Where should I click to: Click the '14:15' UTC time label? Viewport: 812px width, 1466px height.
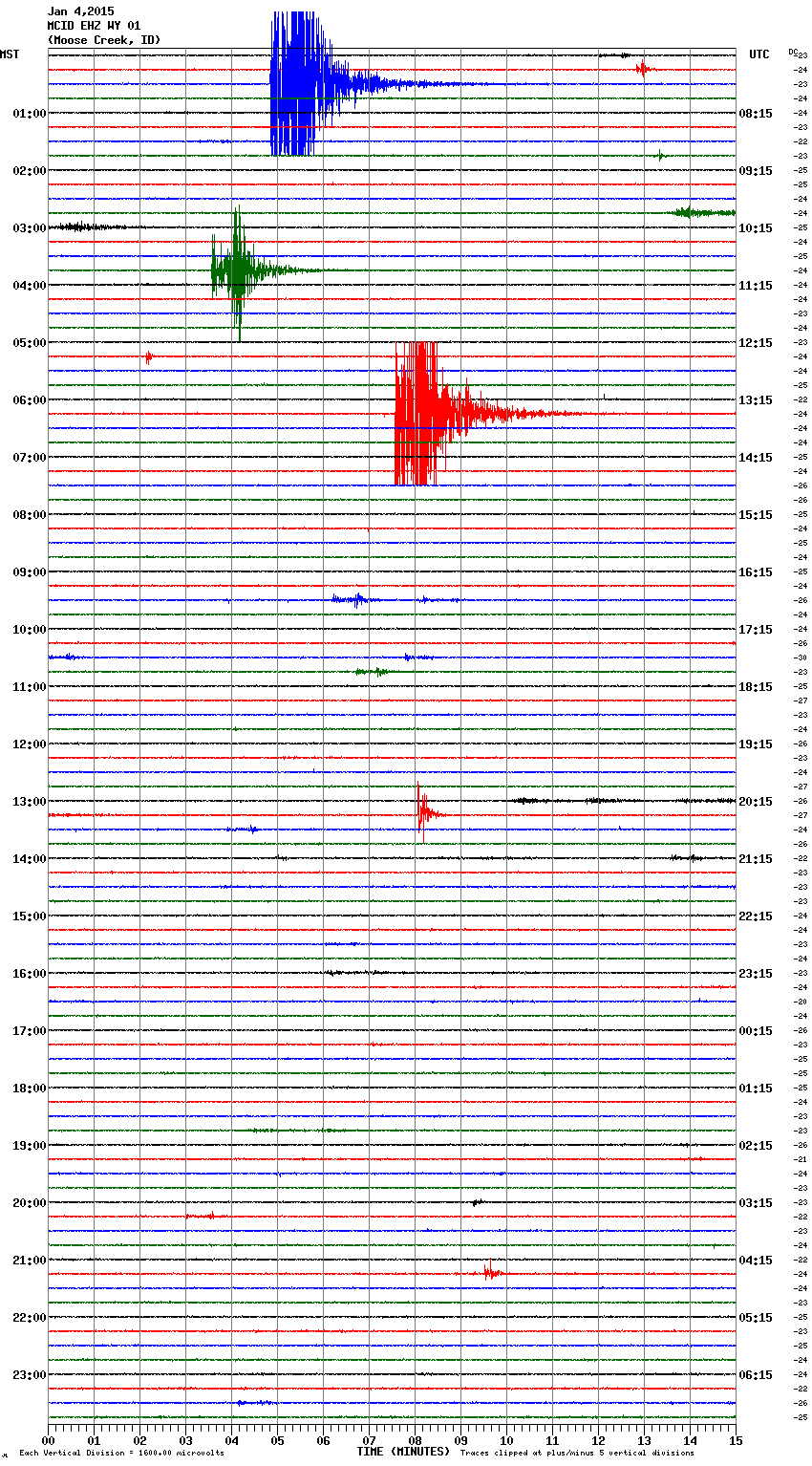pyautogui.click(x=756, y=458)
